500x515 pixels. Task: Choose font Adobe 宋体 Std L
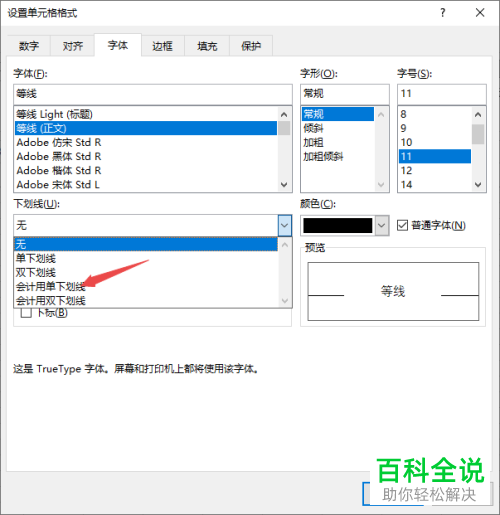pos(146,184)
